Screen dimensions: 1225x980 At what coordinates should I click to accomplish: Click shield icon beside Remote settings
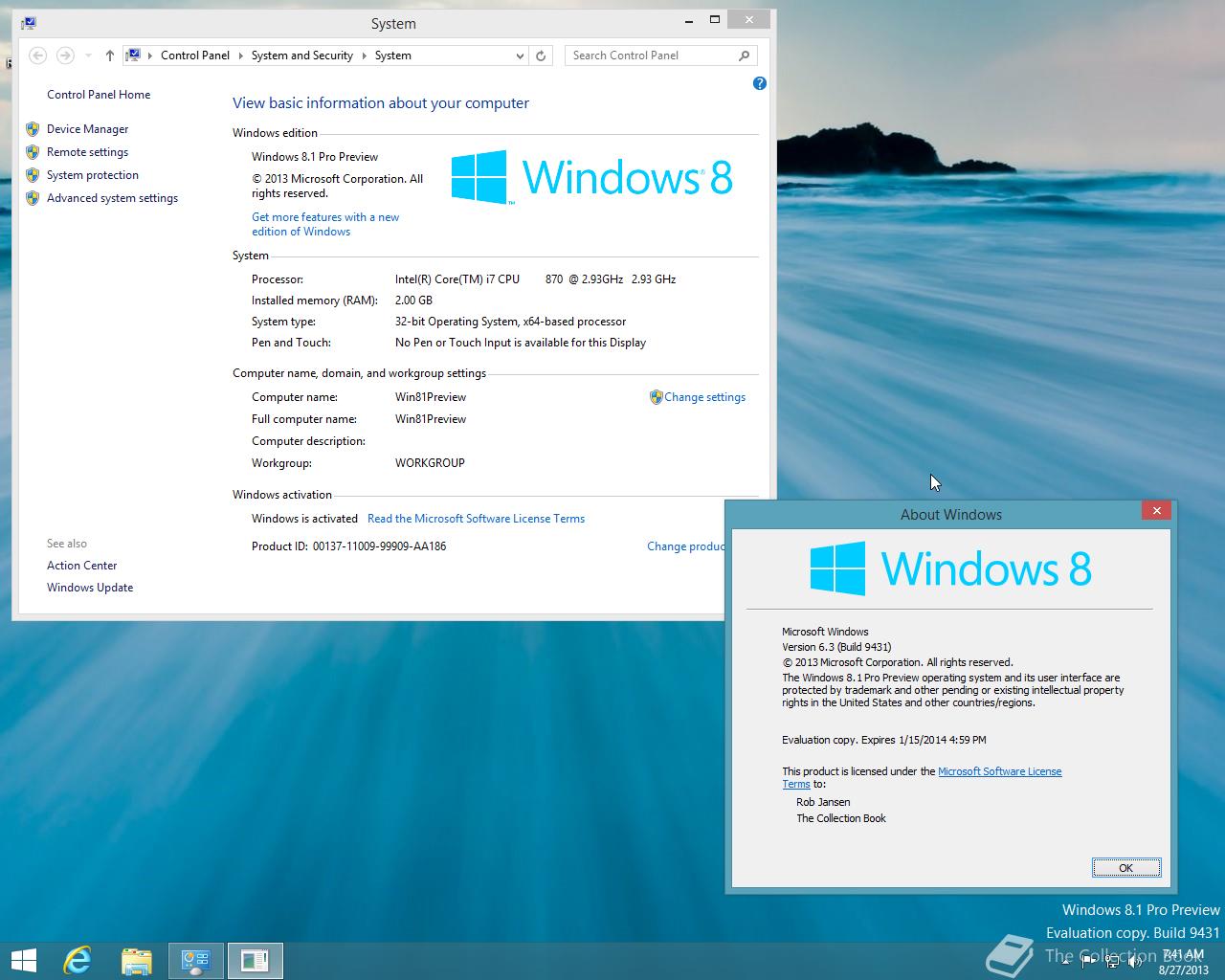[x=33, y=152]
